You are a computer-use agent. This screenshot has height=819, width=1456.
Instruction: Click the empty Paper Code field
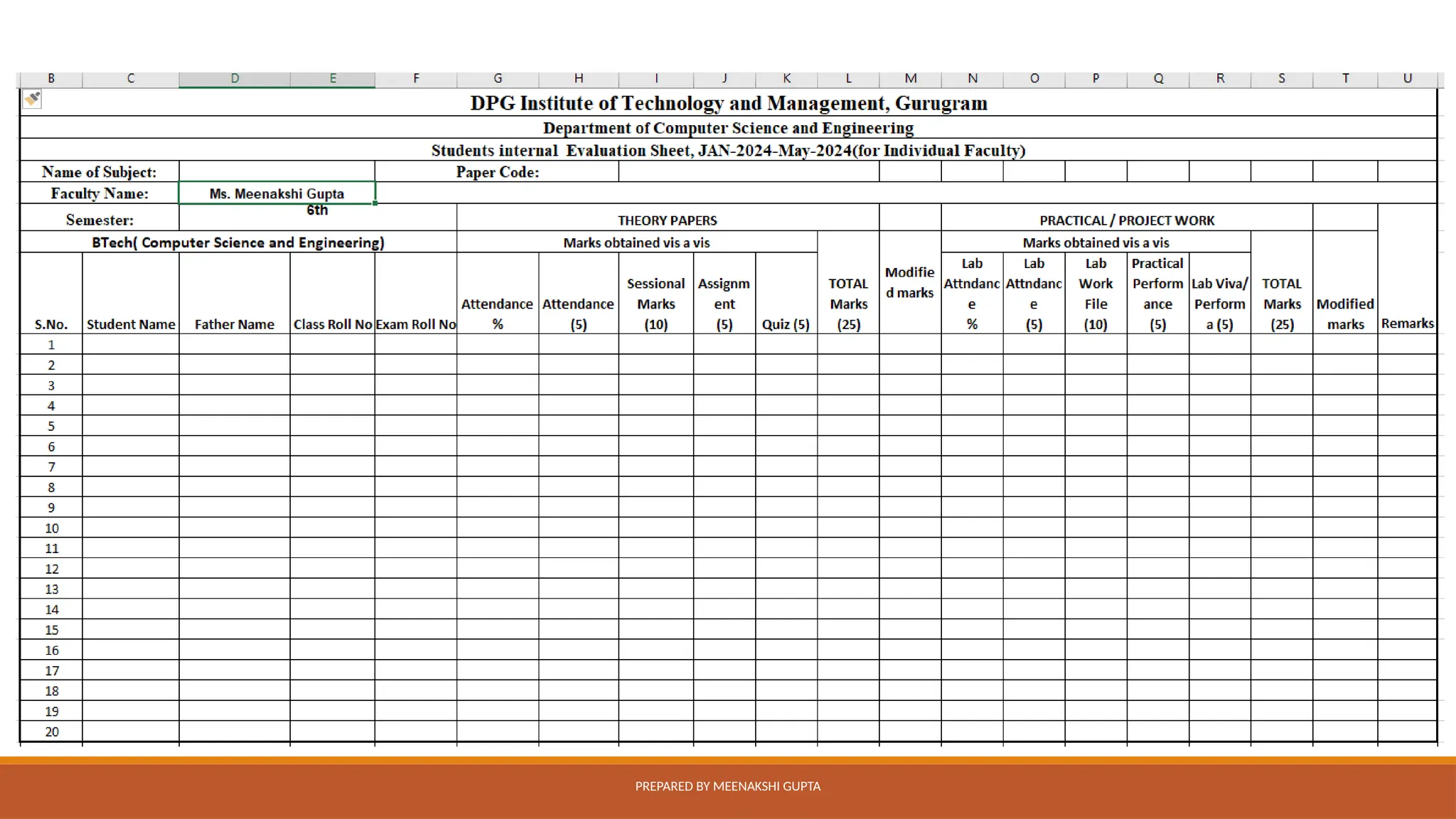748,172
